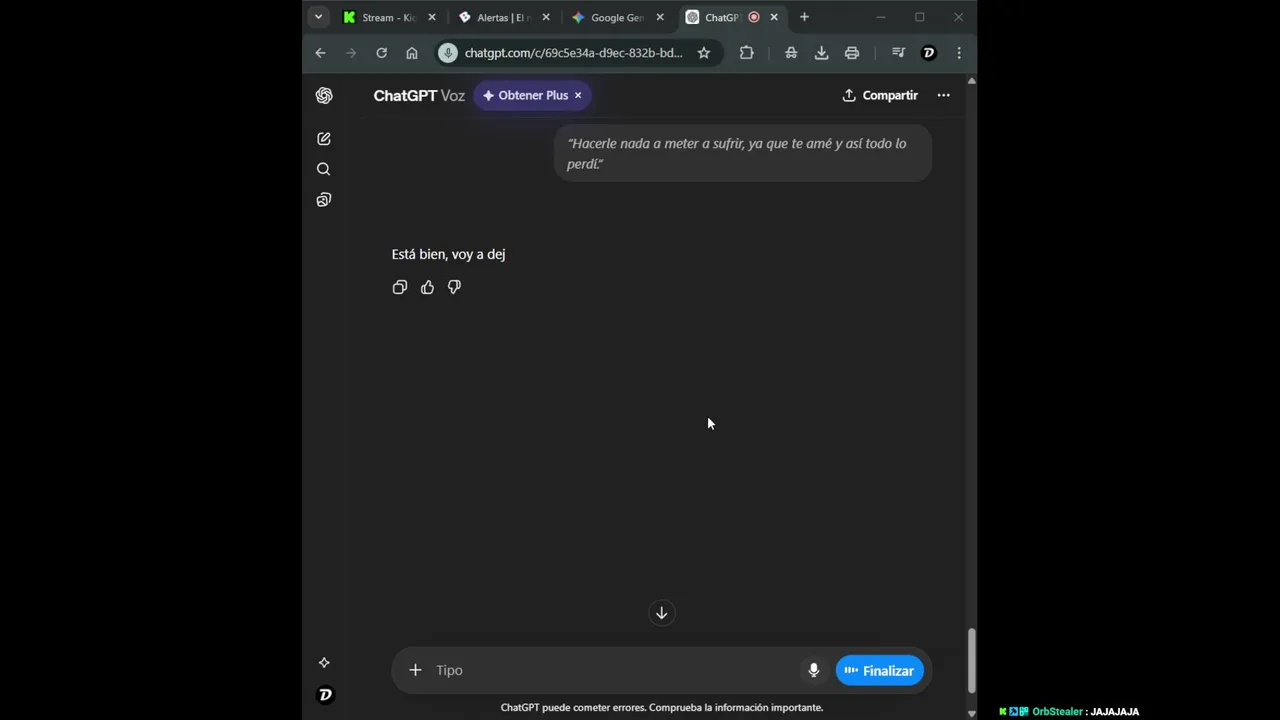Image resolution: width=1280 pixels, height=720 pixels.
Task: End voice mode with Finalizar
Action: (880, 671)
